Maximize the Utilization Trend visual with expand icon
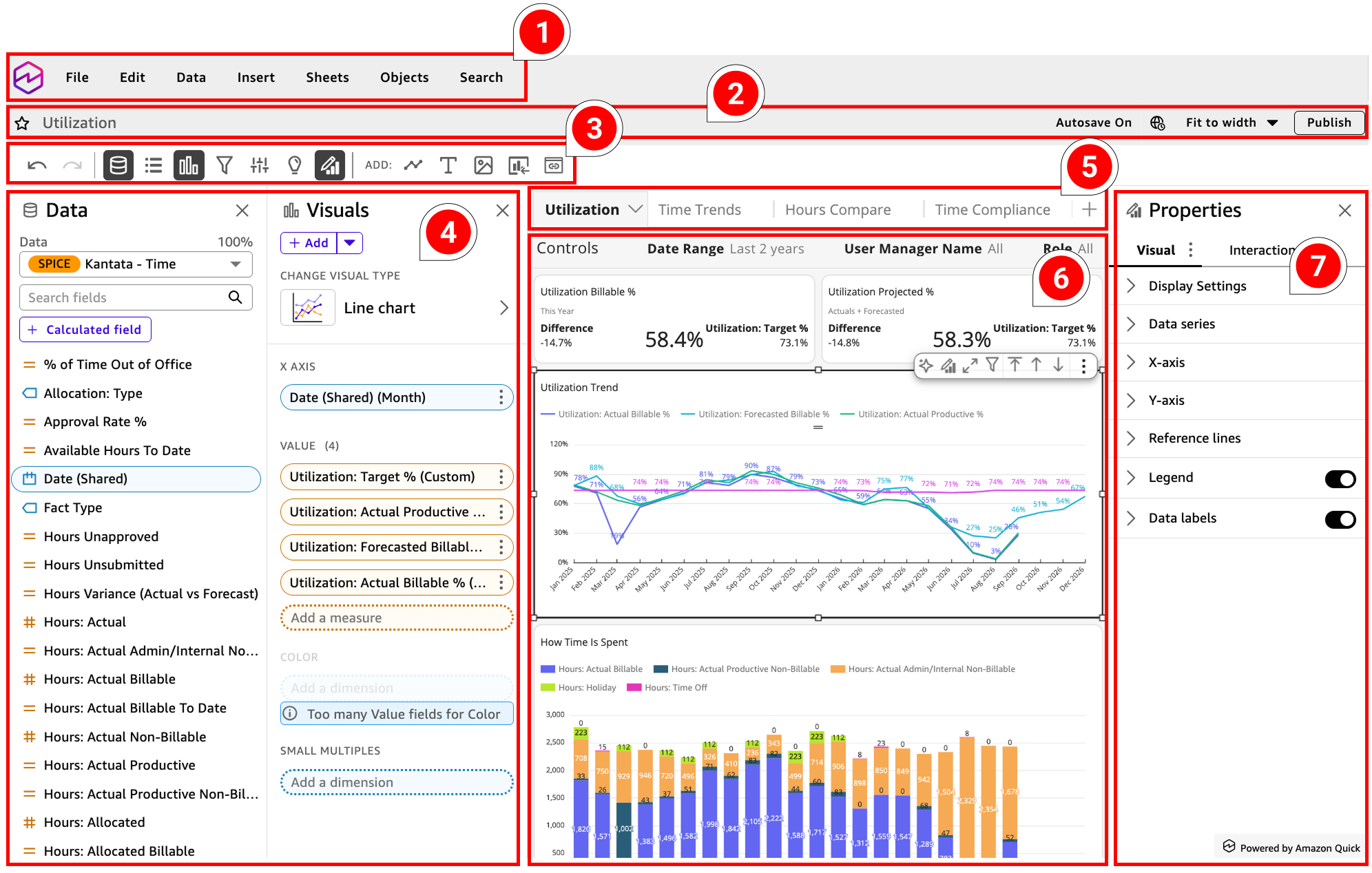The width and height of the screenshot is (1372, 873). (970, 366)
